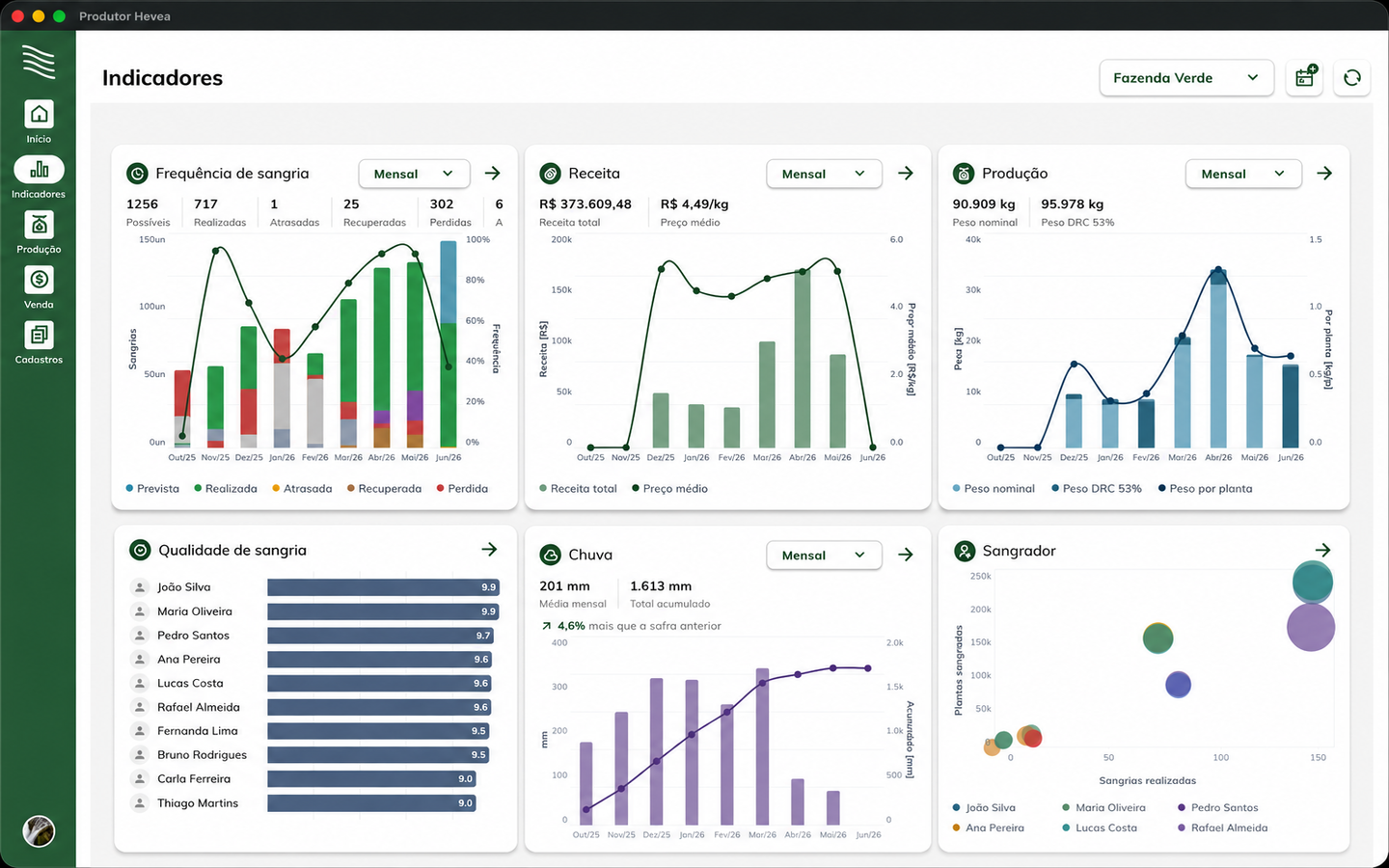Image resolution: width=1389 pixels, height=868 pixels.
Task: Toggle Peso DRC 53% legend series
Action: [1097, 489]
